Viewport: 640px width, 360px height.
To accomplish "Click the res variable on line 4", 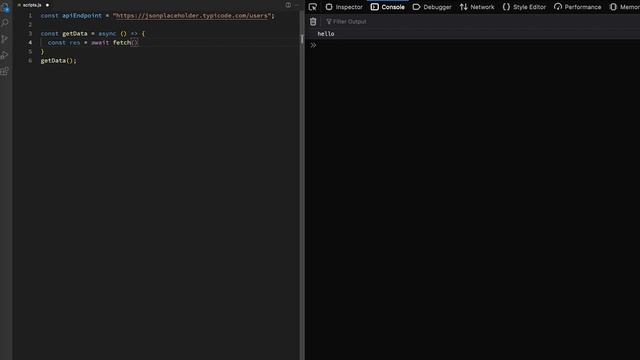I will [x=75, y=42].
